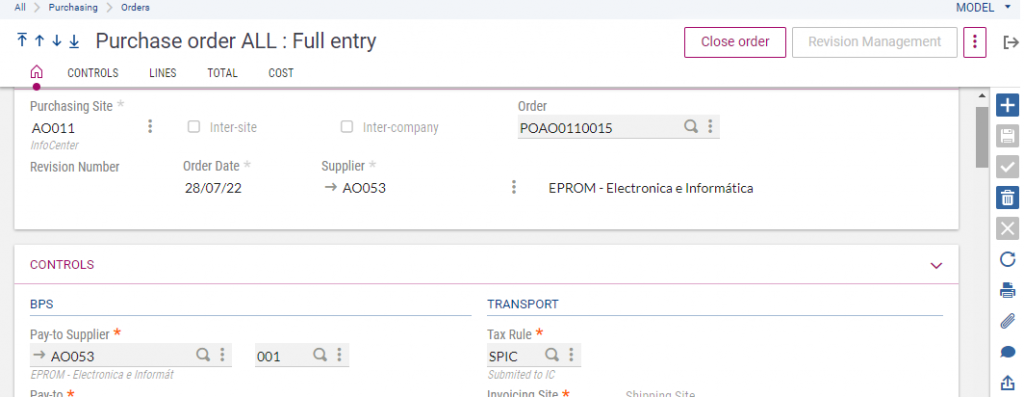The width and height of the screenshot is (1024, 397).
Task: Click the Close order button
Action: [735, 42]
